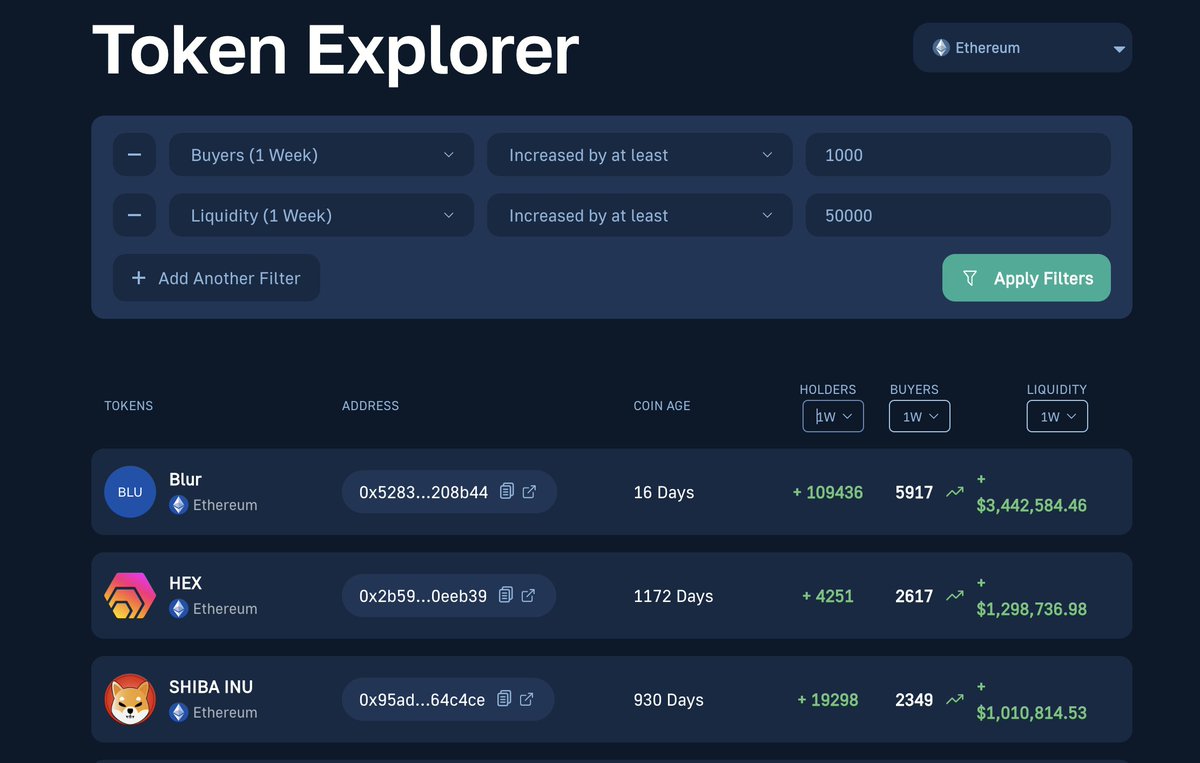Open HEX address external link icon

pos(528,595)
